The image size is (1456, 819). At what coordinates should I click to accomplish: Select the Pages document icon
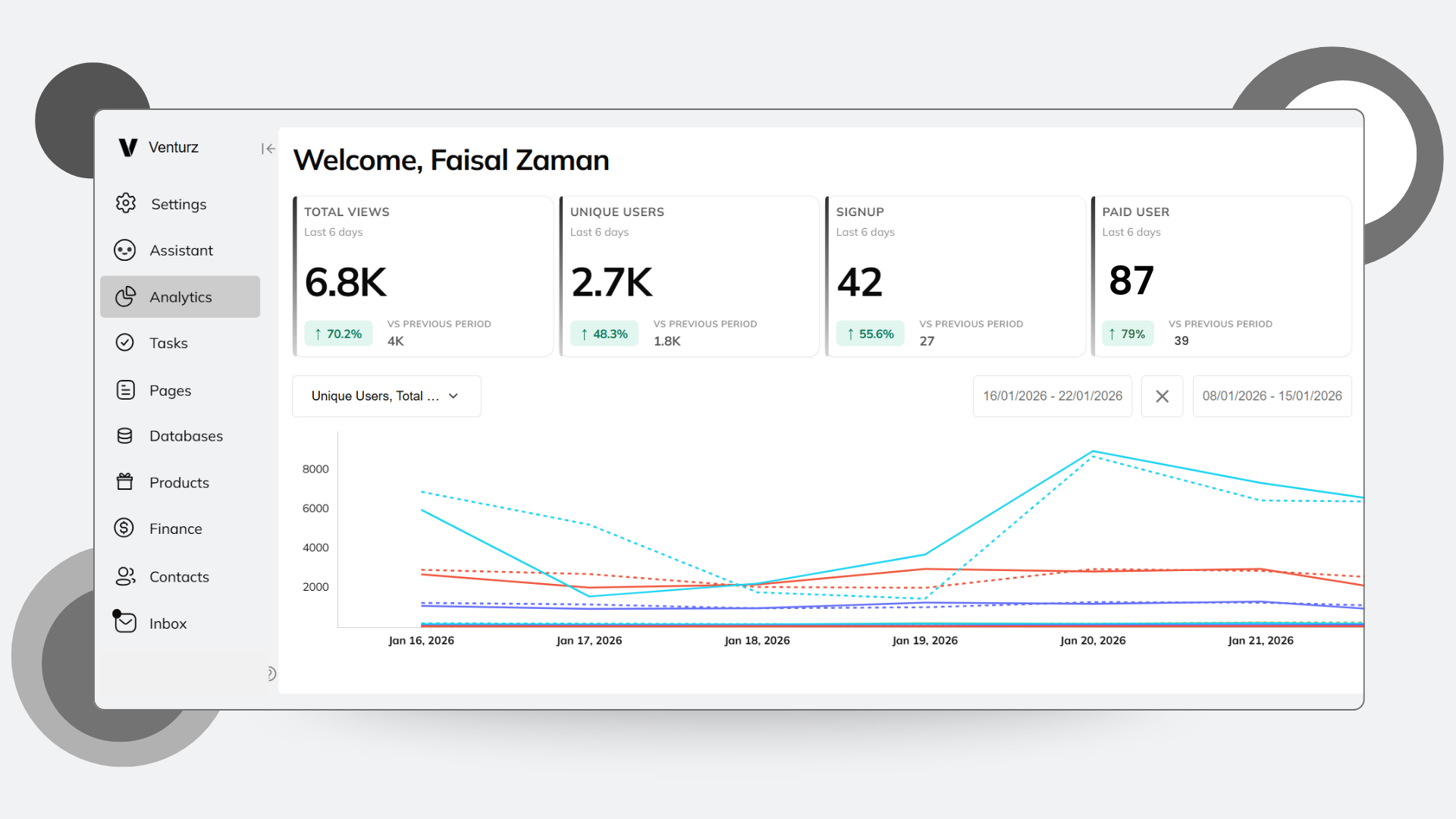pos(125,390)
